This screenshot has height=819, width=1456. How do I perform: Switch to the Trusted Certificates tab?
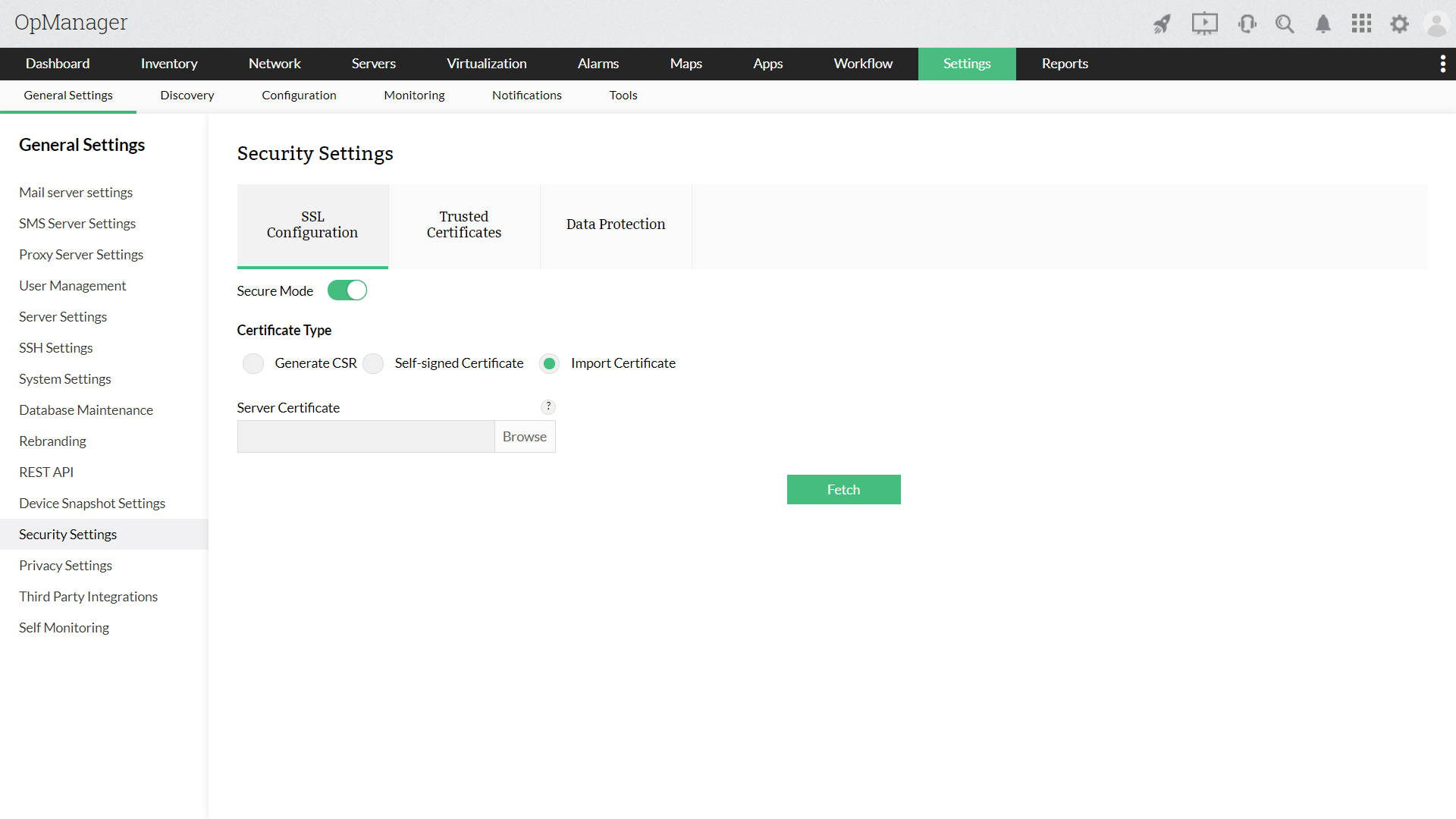(464, 224)
